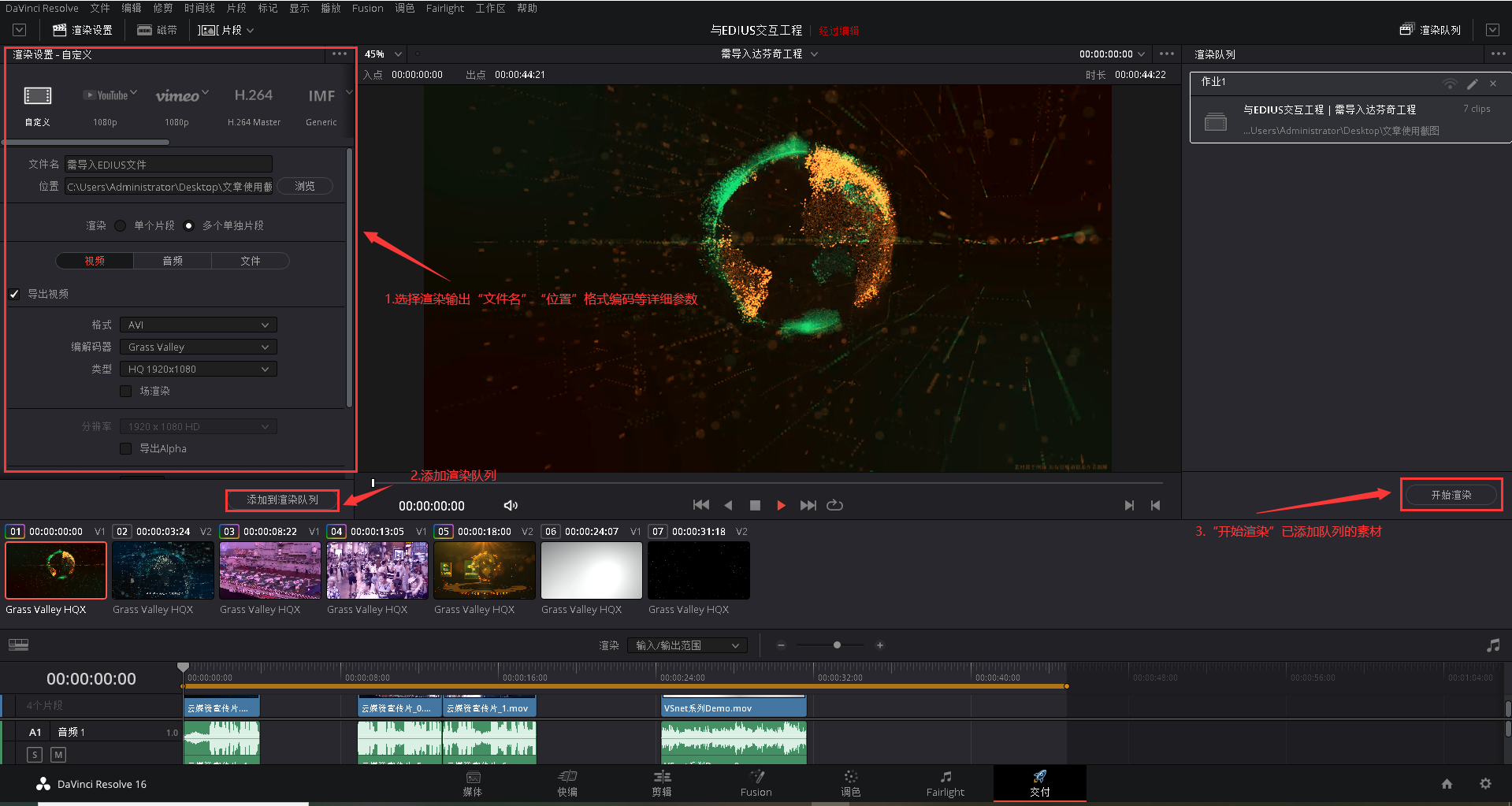This screenshot has height=806, width=1512.
Task: Open the 输入/输出范围 render range dropdown
Action: point(687,645)
